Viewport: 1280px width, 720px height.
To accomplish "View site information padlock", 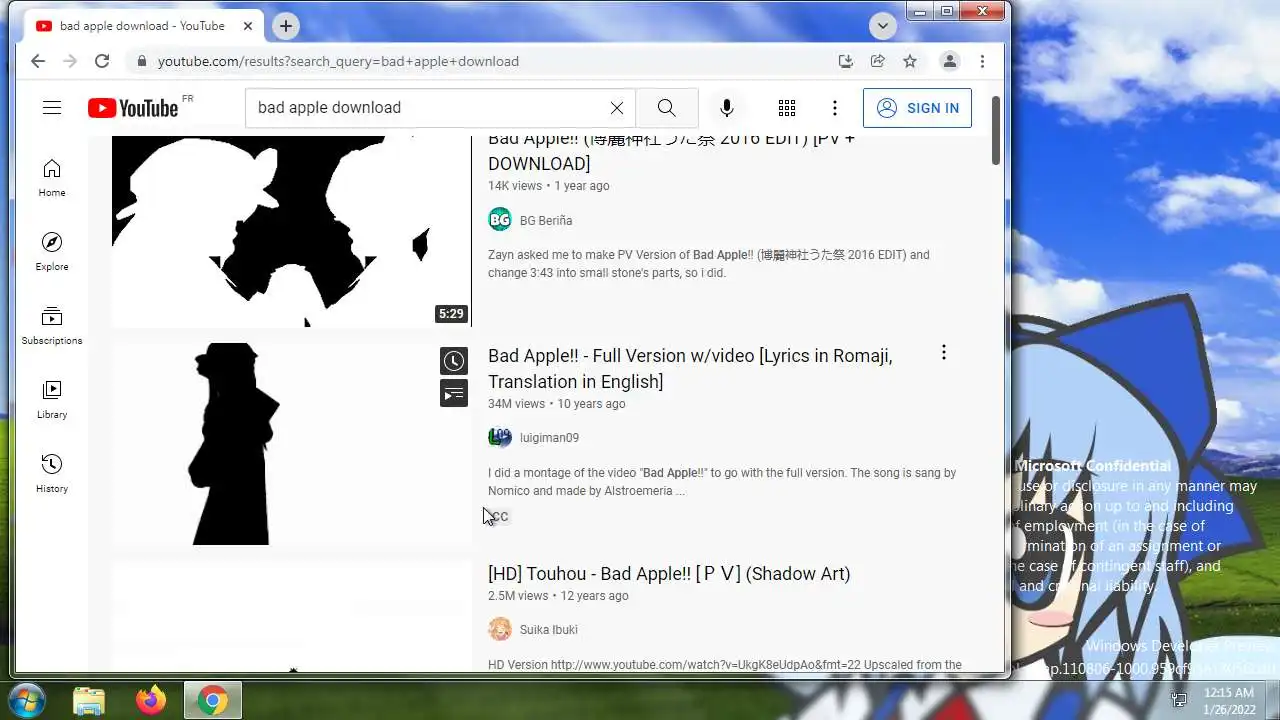I will point(141,61).
